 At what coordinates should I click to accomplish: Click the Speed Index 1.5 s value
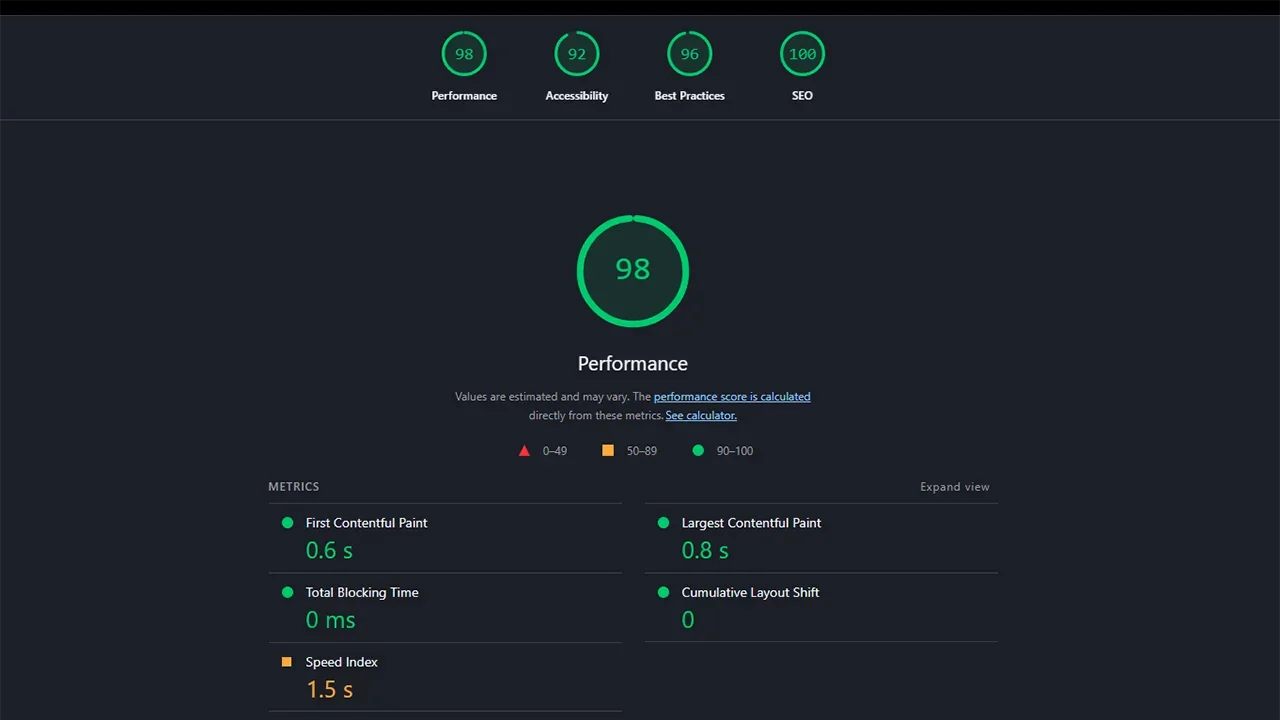click(329, 690)
